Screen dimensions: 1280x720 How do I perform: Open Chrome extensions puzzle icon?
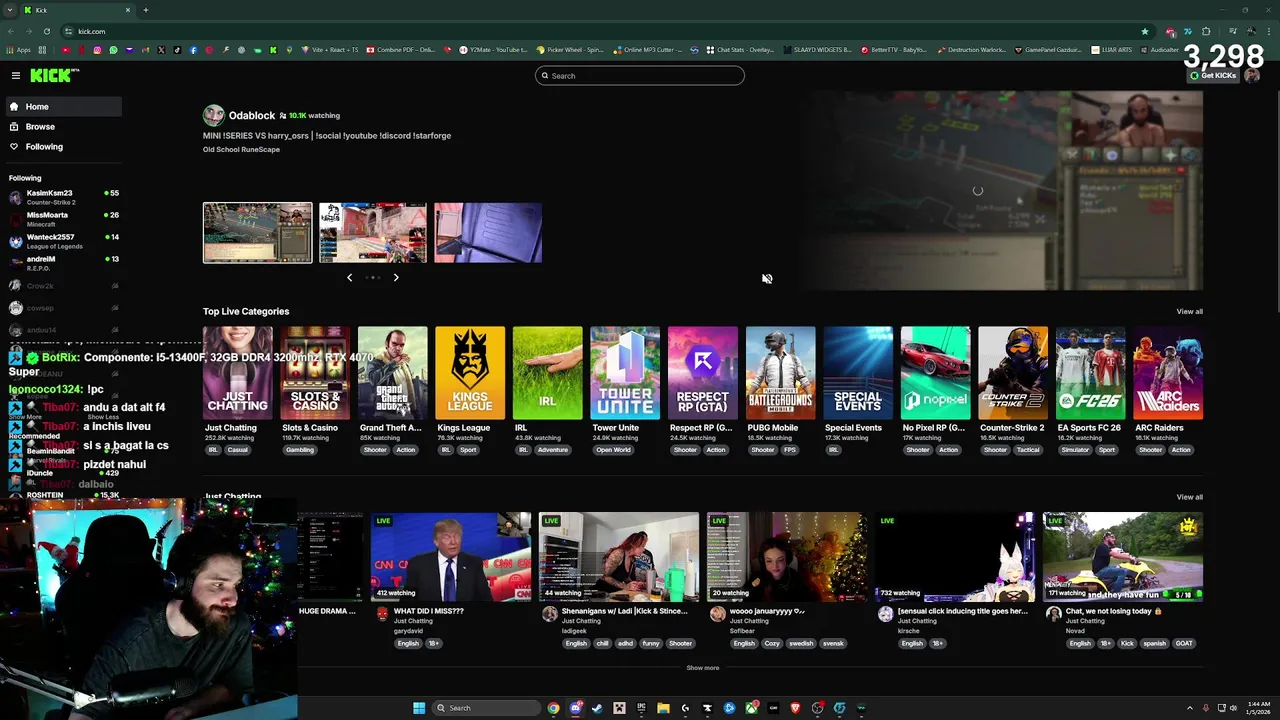tap(1206, 31)
